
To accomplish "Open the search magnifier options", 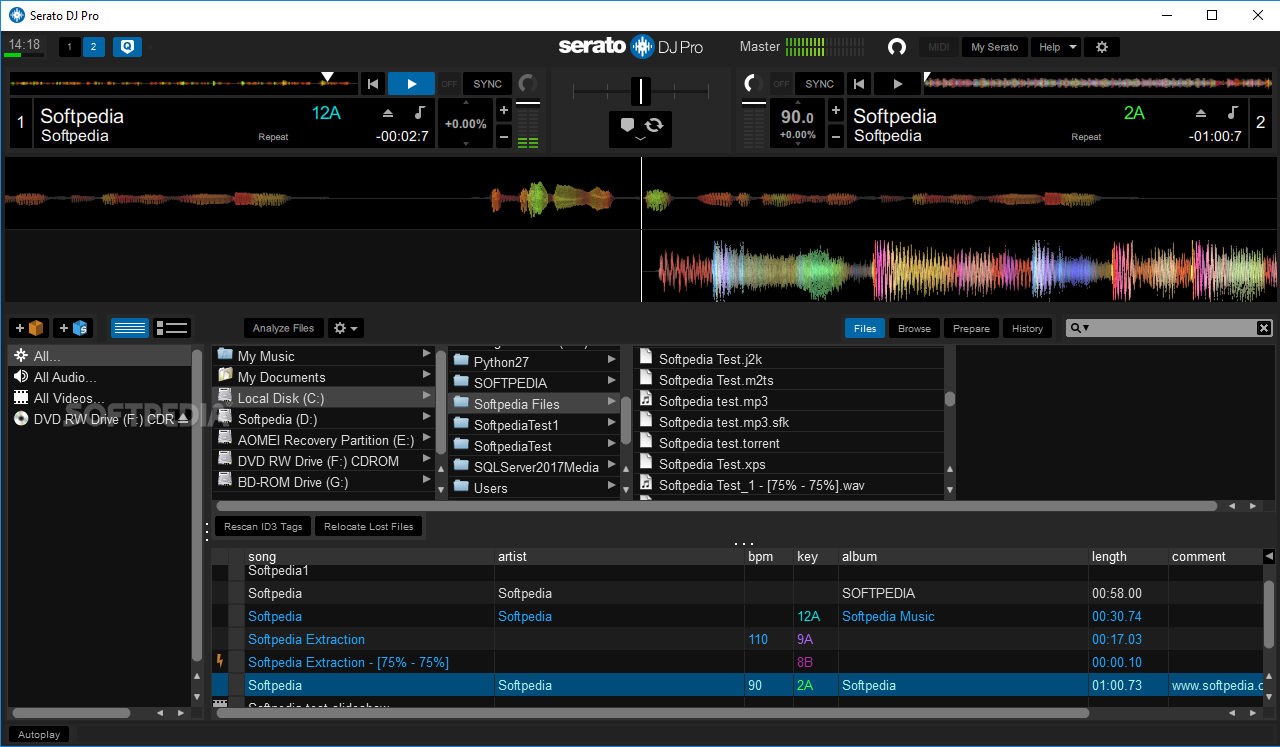I will point(1079,328).
